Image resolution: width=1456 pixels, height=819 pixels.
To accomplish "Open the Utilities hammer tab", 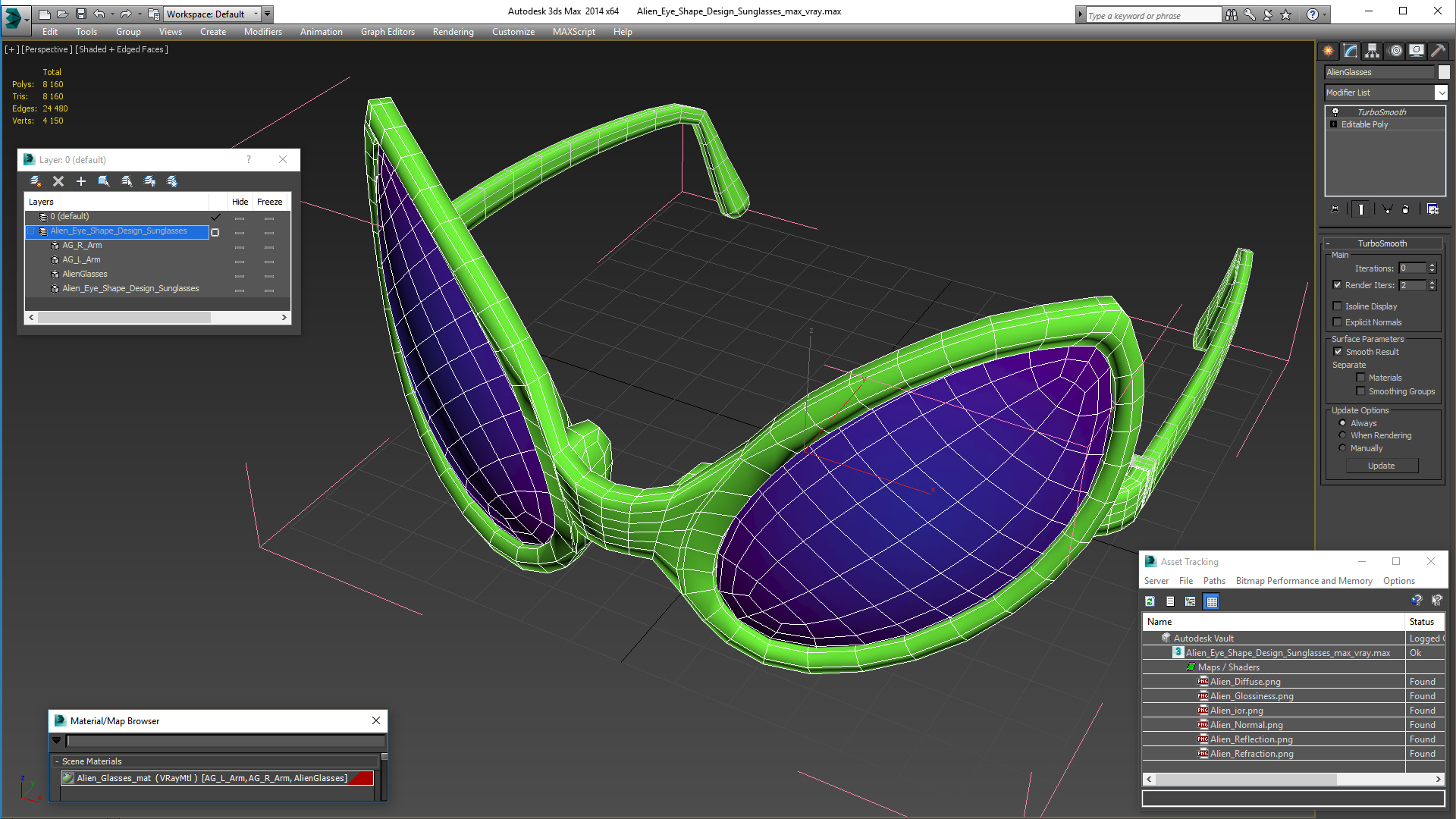I will [x=1438, y=51].
